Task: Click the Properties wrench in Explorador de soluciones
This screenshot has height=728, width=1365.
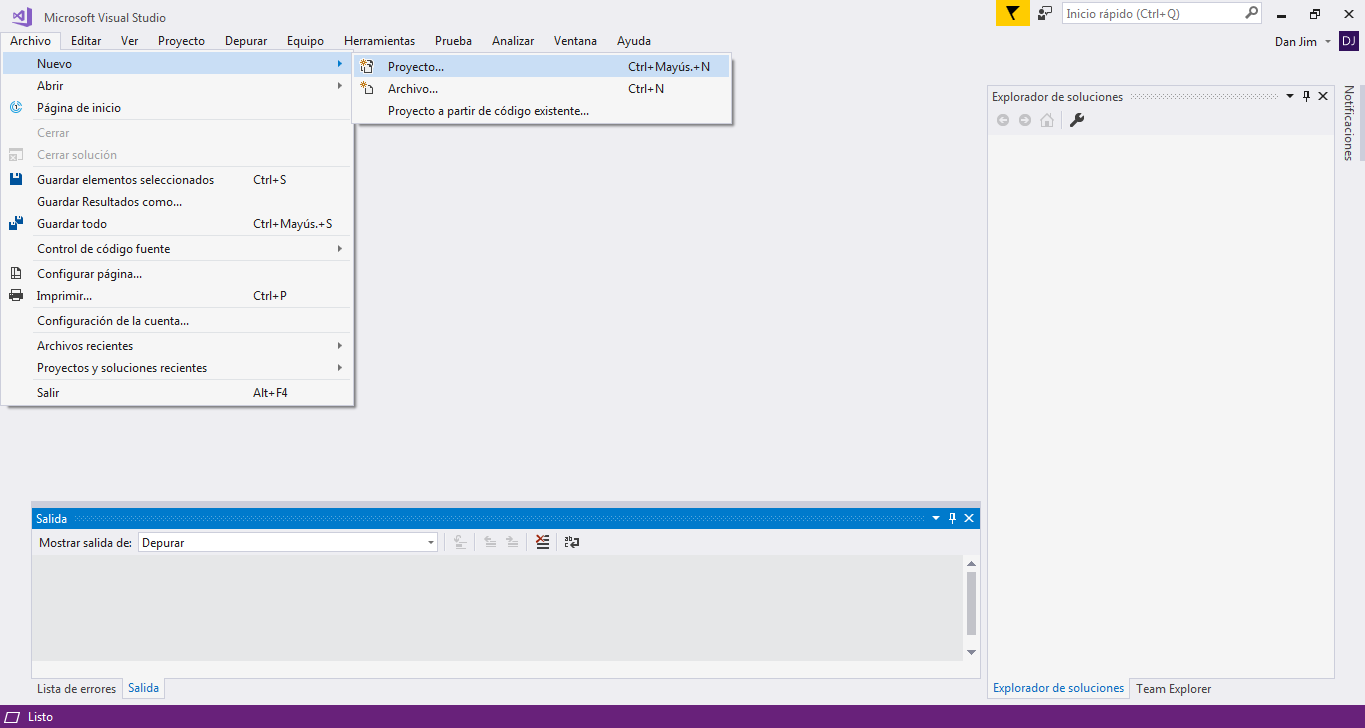Action: point(1077,120)
